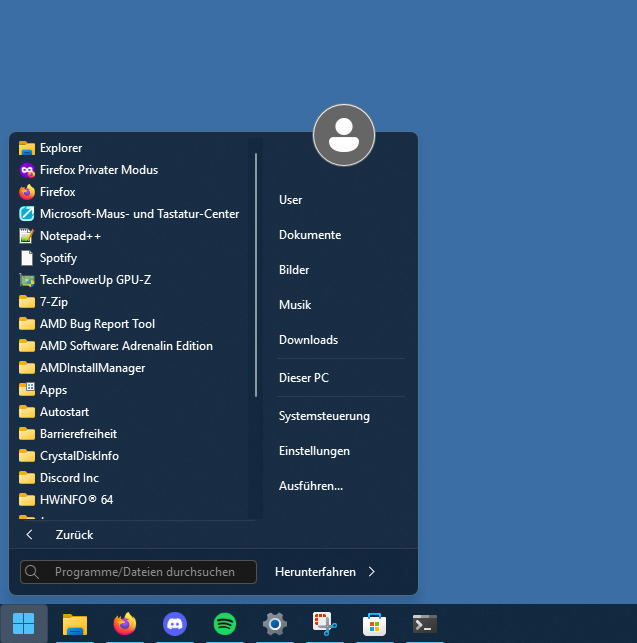Open Systemsteuerung from the right panel
The width and height of the screenshot is (637, 643).
tap(324, 416)
